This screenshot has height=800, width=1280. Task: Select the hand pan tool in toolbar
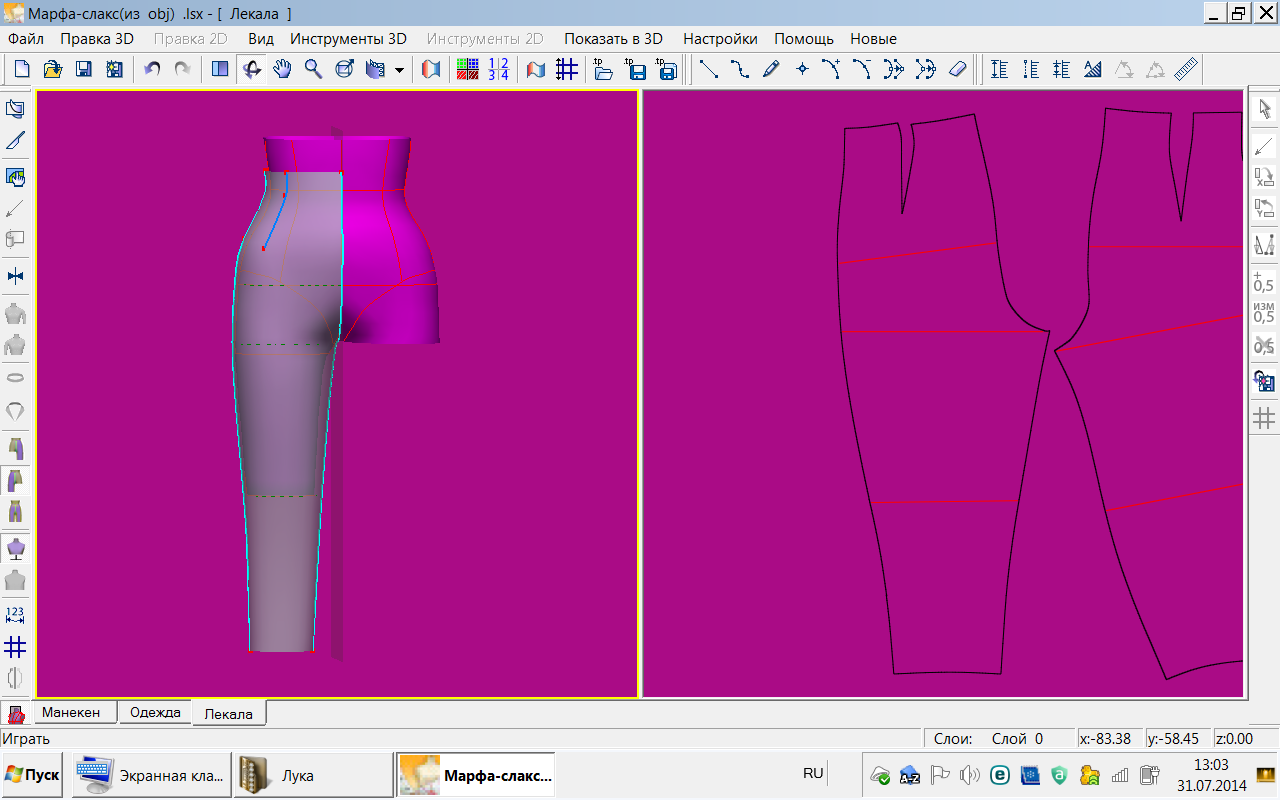[282, 69]
